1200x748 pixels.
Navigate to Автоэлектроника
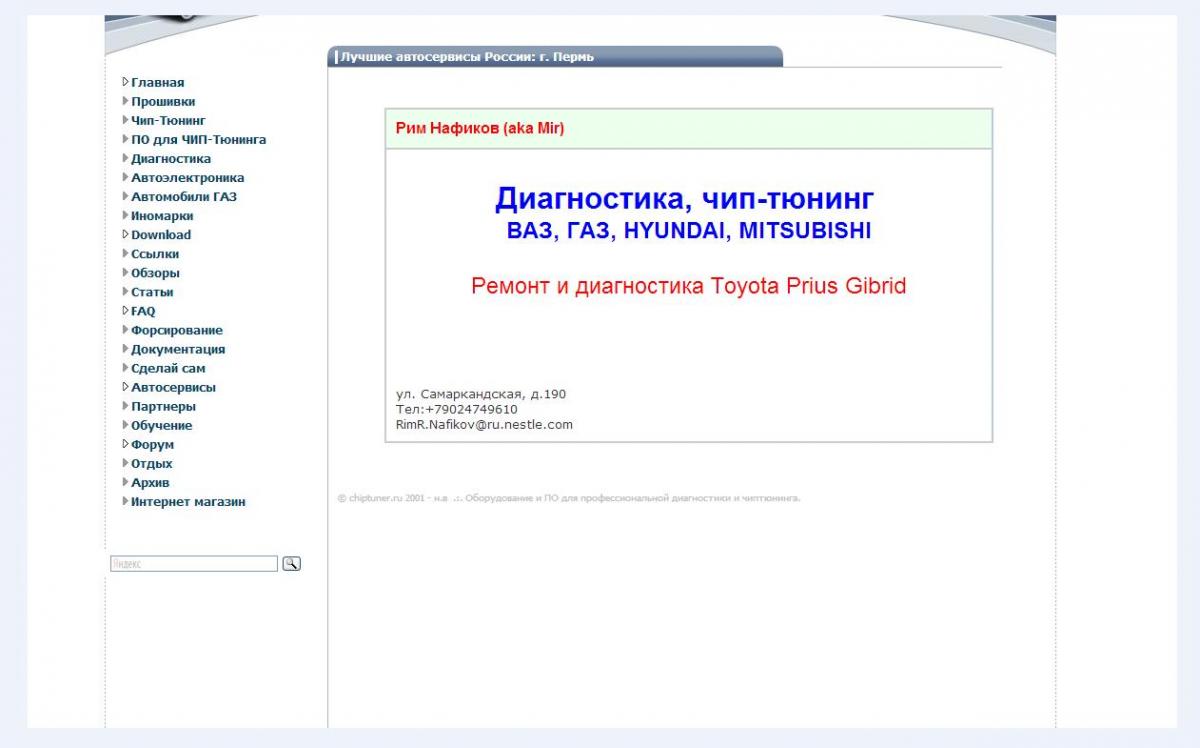(x=187, y=178)
